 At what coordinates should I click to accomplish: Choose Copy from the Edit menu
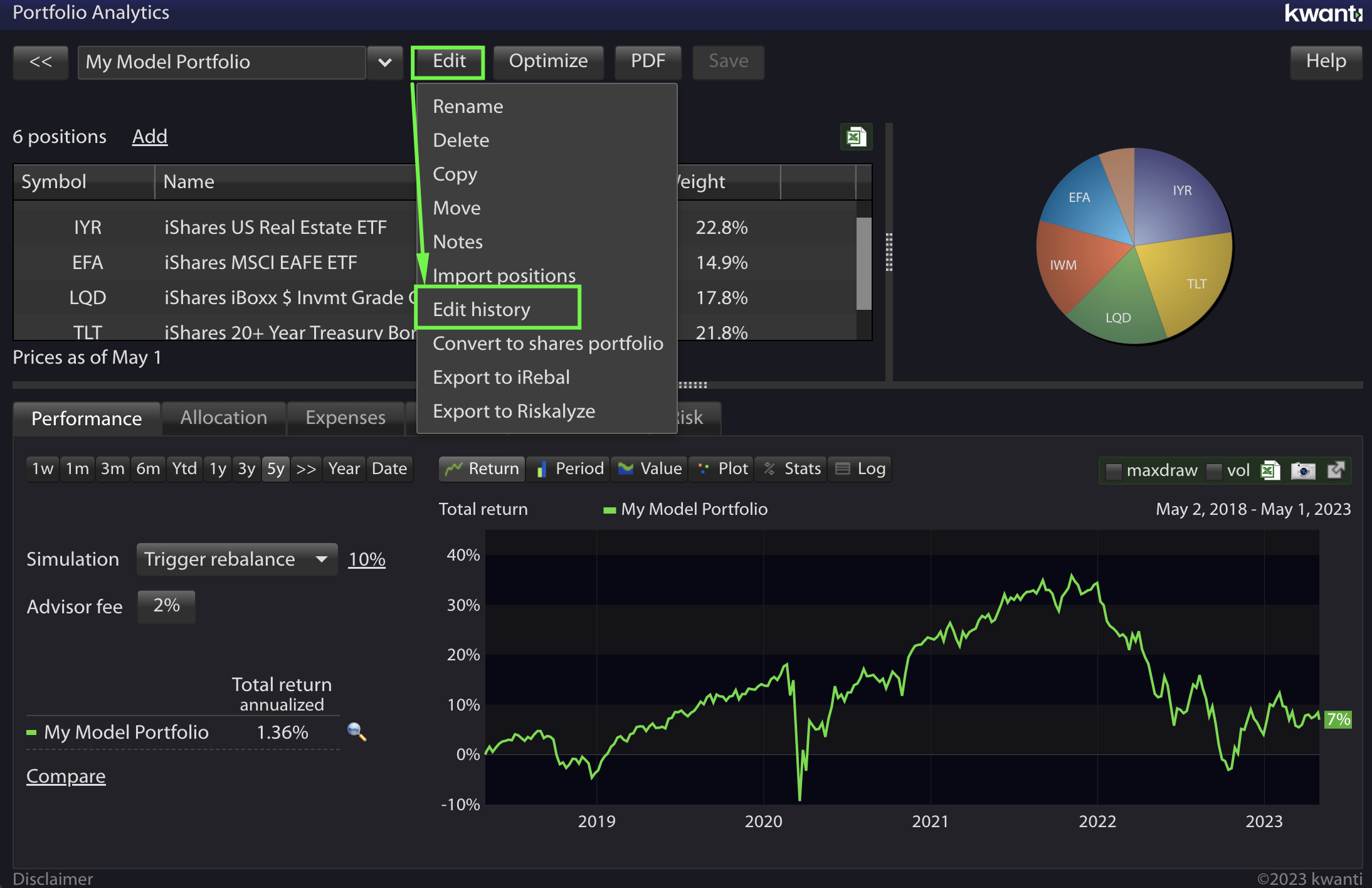[547, 174]
